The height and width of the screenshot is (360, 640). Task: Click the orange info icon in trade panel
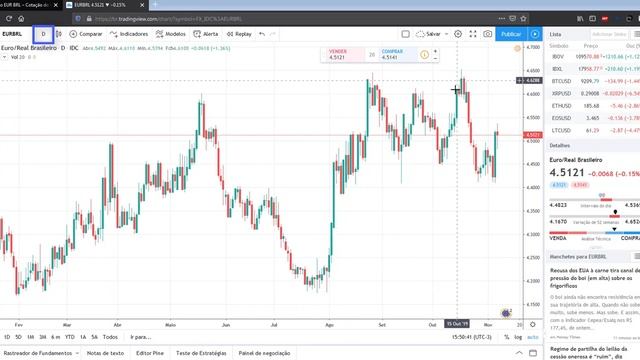tap(424, 55)
